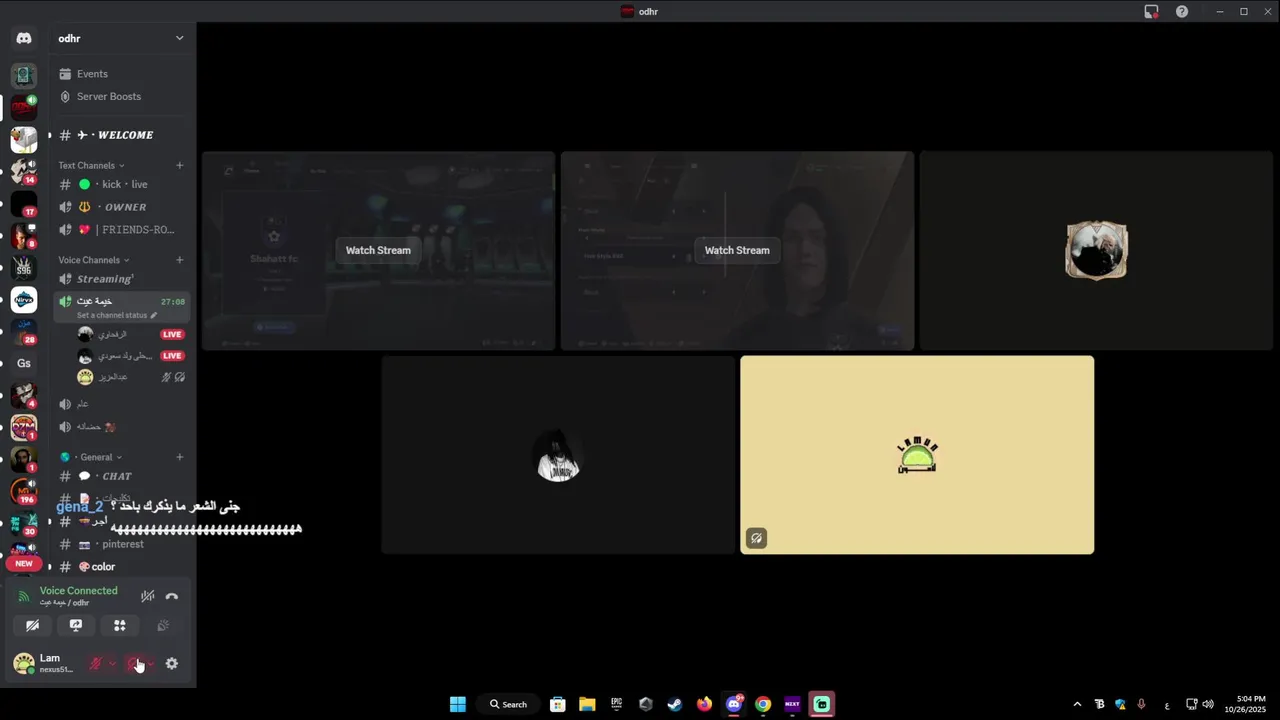Image resolution: width=1280 pixels, height=720 pixels.
Task: Open soundboard icon
Action: pyautogui.click(x=163, y=625)
